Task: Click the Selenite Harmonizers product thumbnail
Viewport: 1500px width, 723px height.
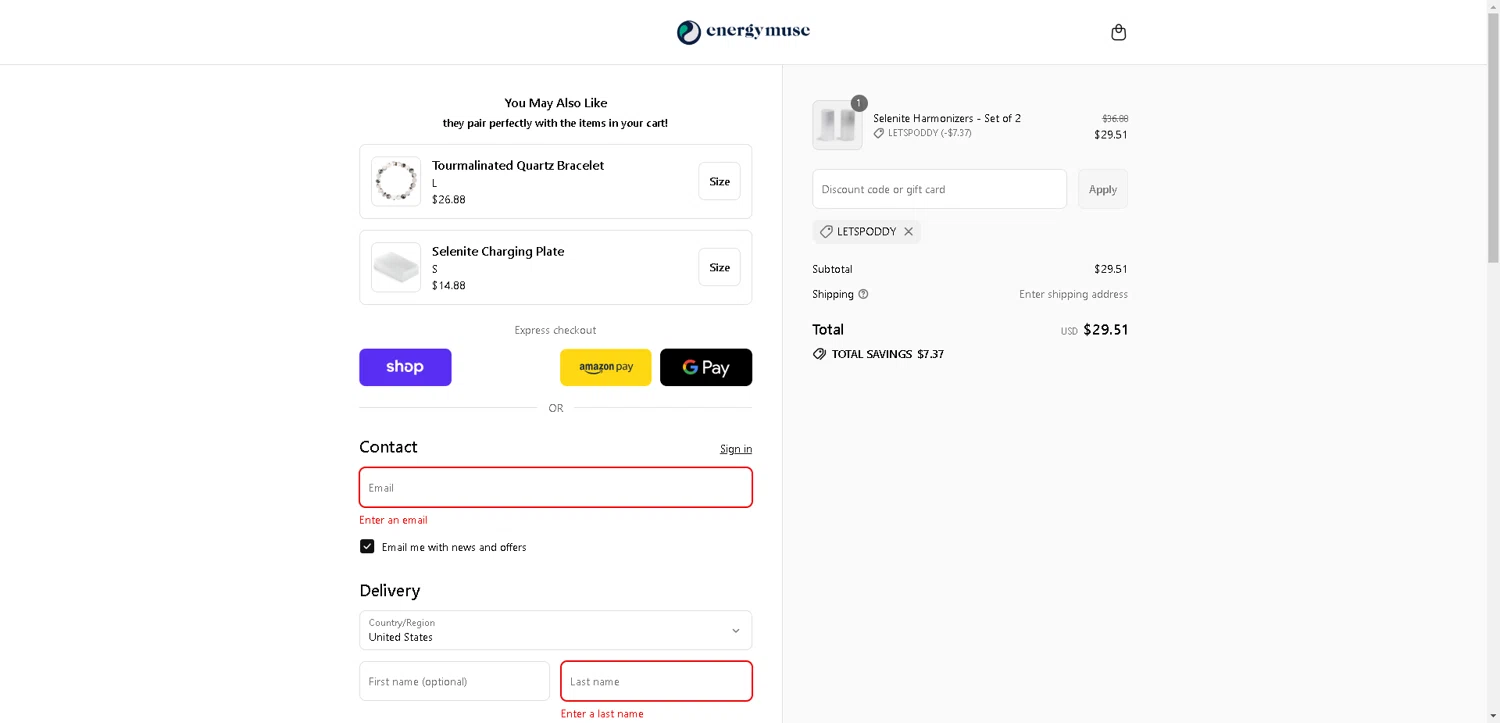Action: coord(837,125)
